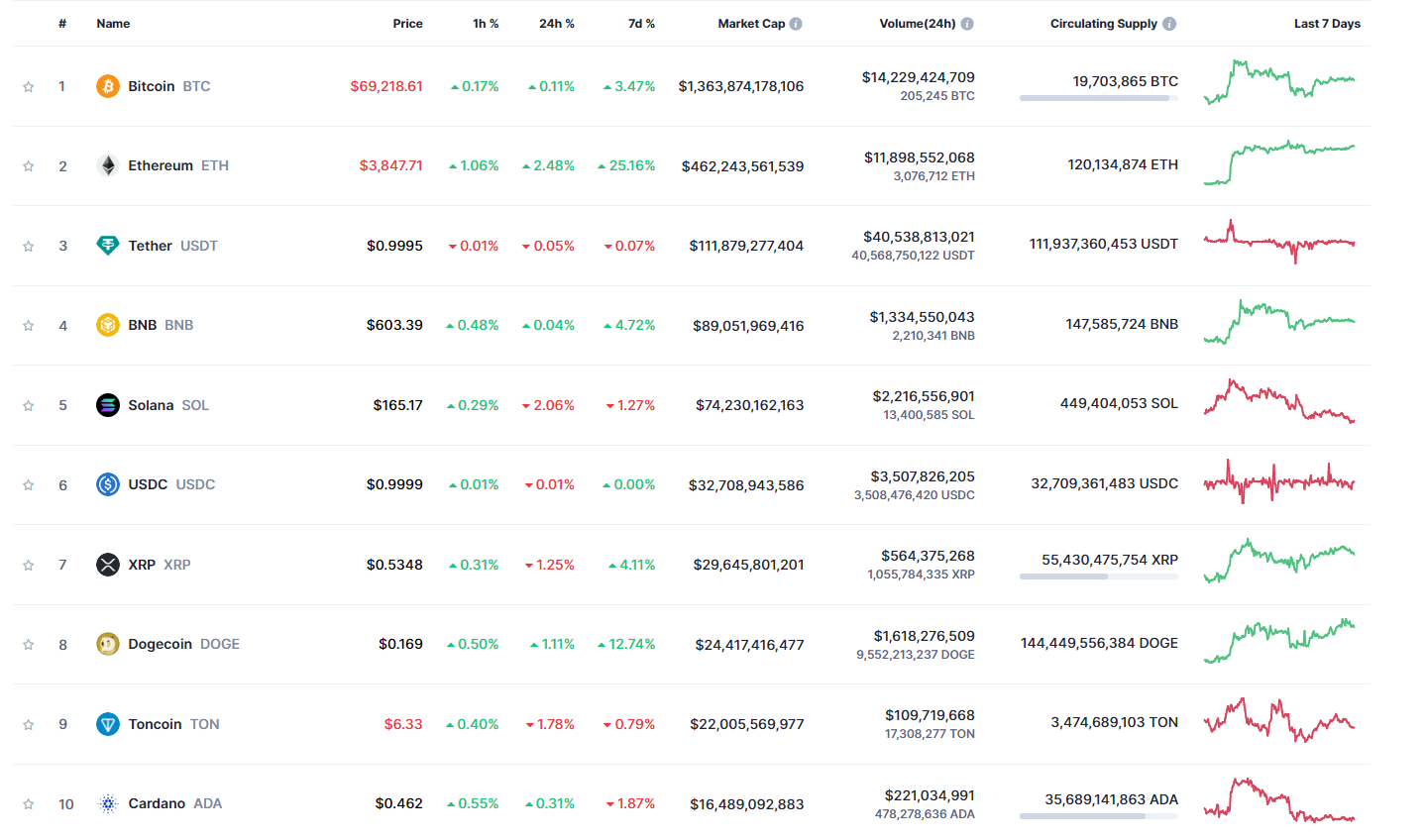
Task: Click the Ethereum diamond logo icon
Action: coord(108,165)
